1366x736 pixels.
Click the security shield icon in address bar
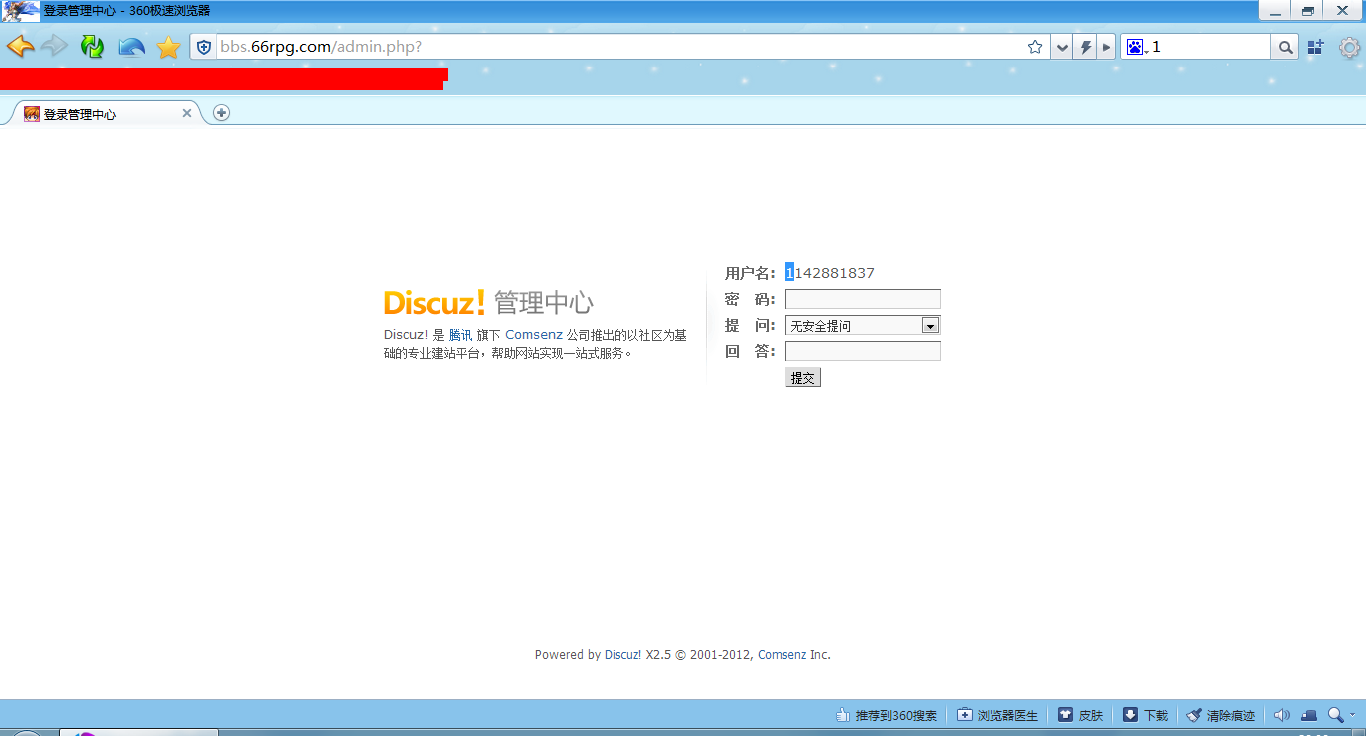[x=204, y=47]
